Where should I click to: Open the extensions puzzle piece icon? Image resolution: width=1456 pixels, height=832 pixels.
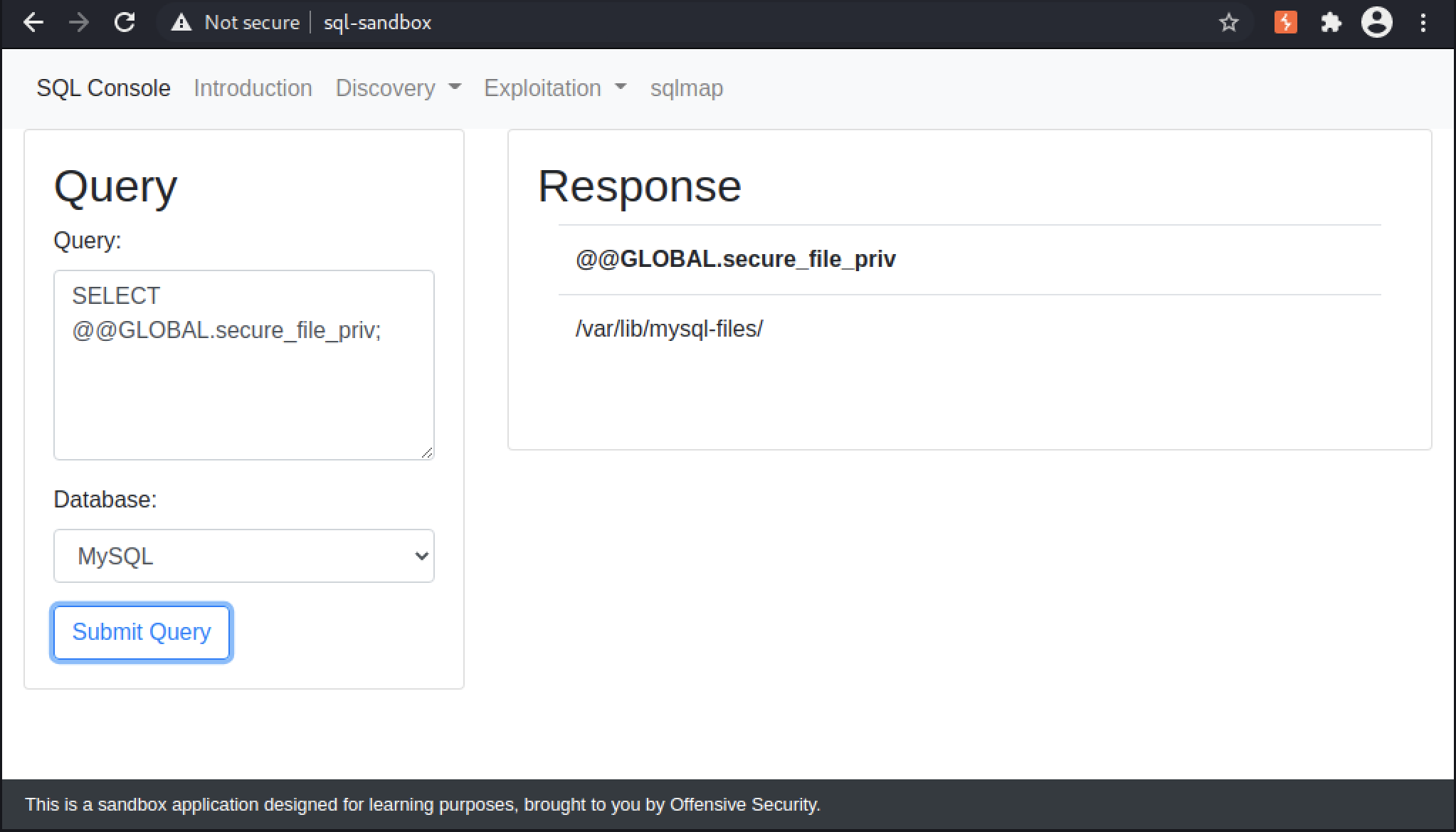[x=1331, y=23]
